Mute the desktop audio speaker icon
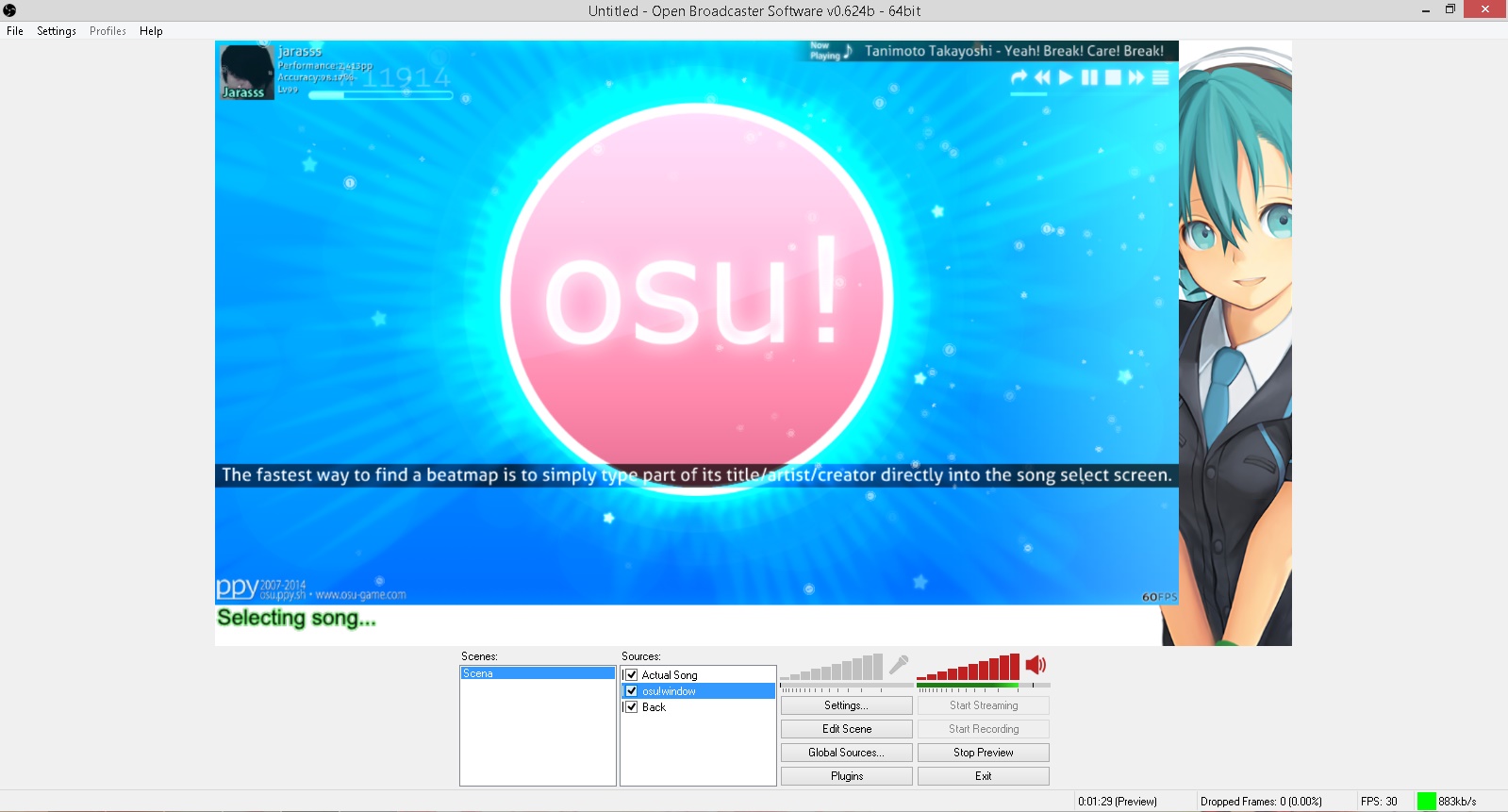 pyautogui.click(x=1036, y=665)
